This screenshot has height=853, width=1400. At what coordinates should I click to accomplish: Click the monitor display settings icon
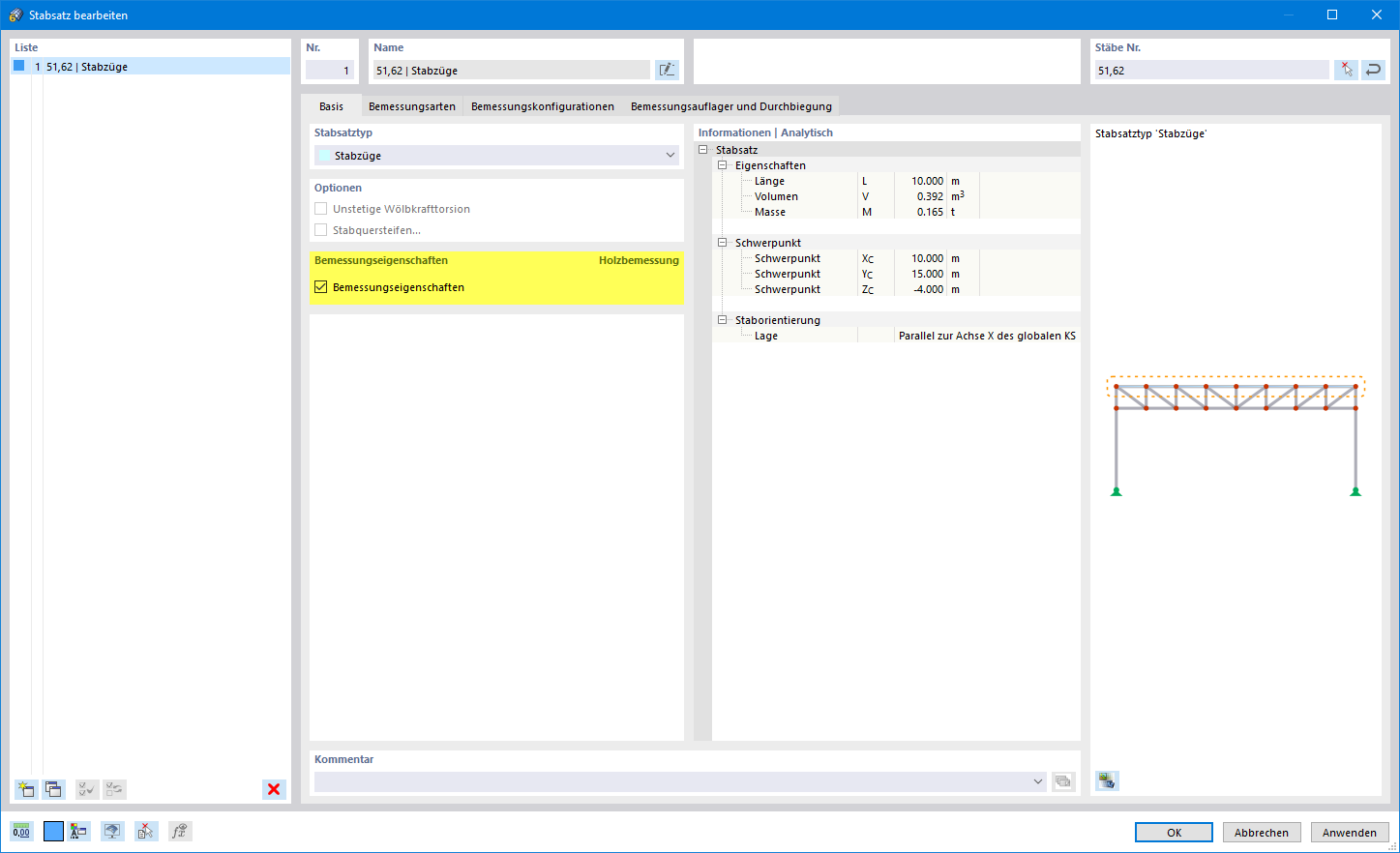[113, 831]
